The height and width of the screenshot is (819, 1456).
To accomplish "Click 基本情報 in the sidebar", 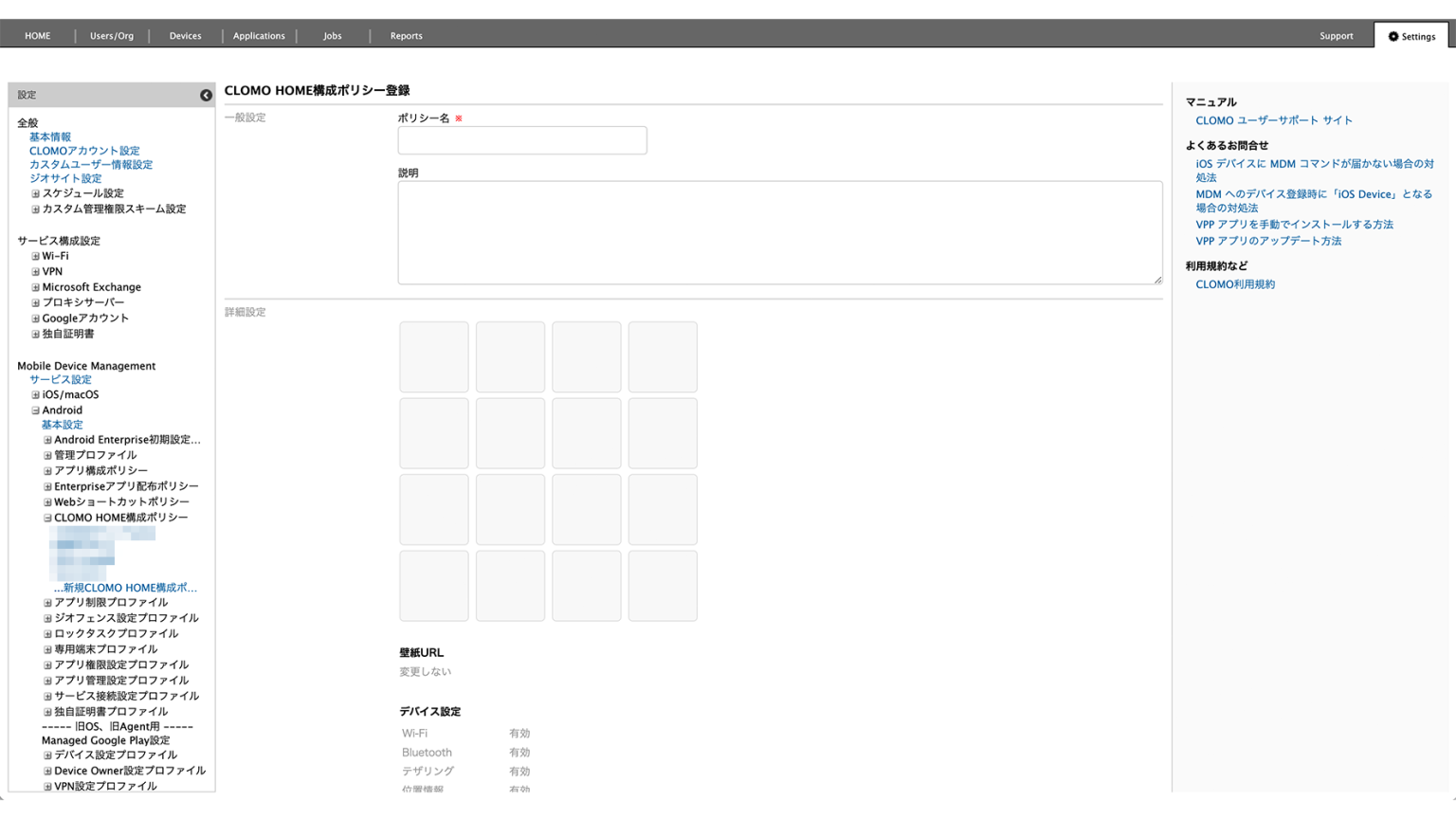I will coord(49,136).
